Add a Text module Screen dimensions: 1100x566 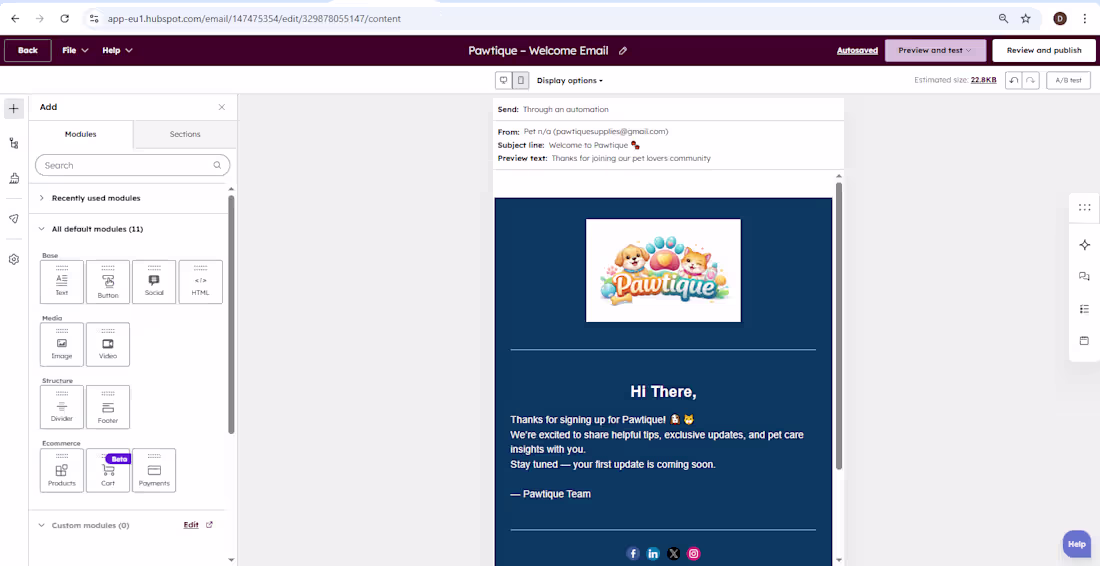[62, 282]
